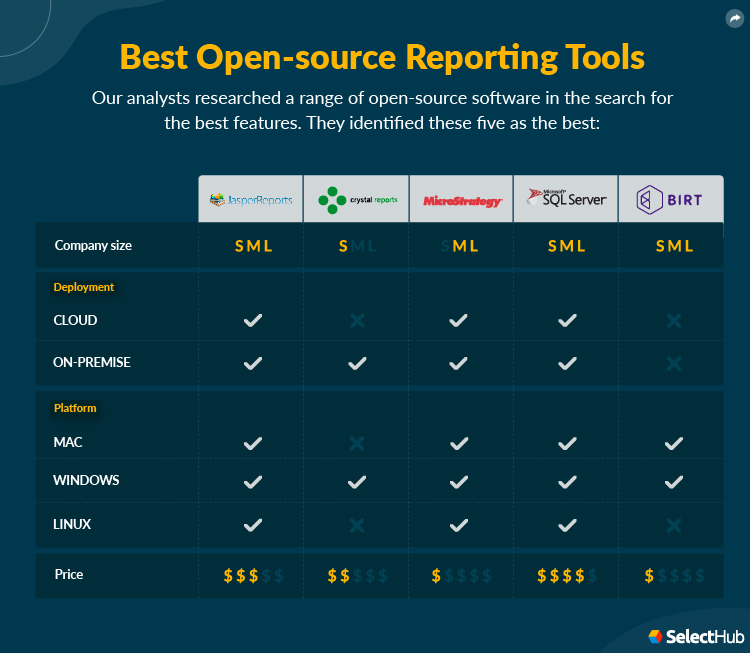Click the Price row label
Screen dimensions: 750x653
pos(69,574)
